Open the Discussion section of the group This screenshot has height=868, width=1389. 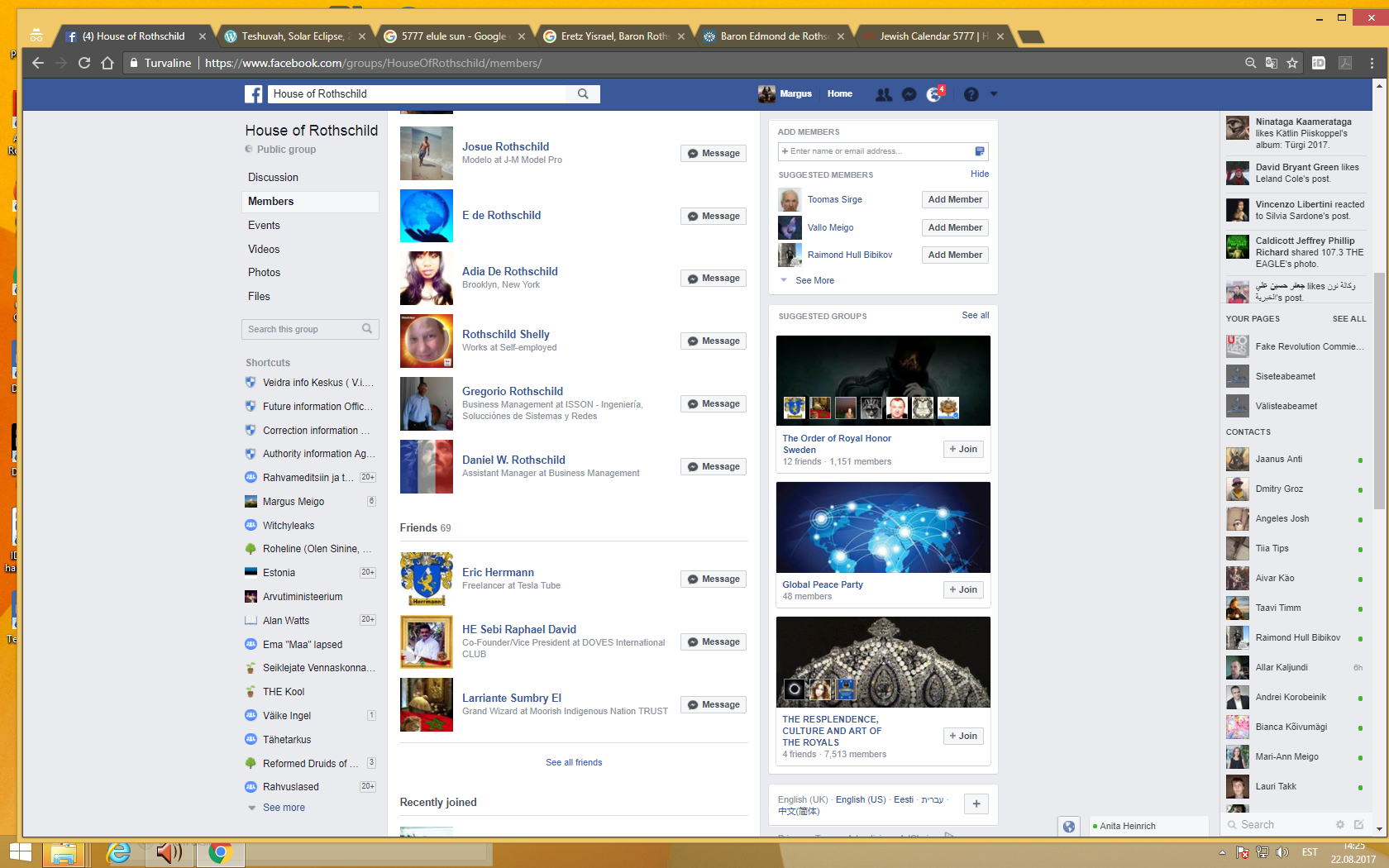click(273, 178)
